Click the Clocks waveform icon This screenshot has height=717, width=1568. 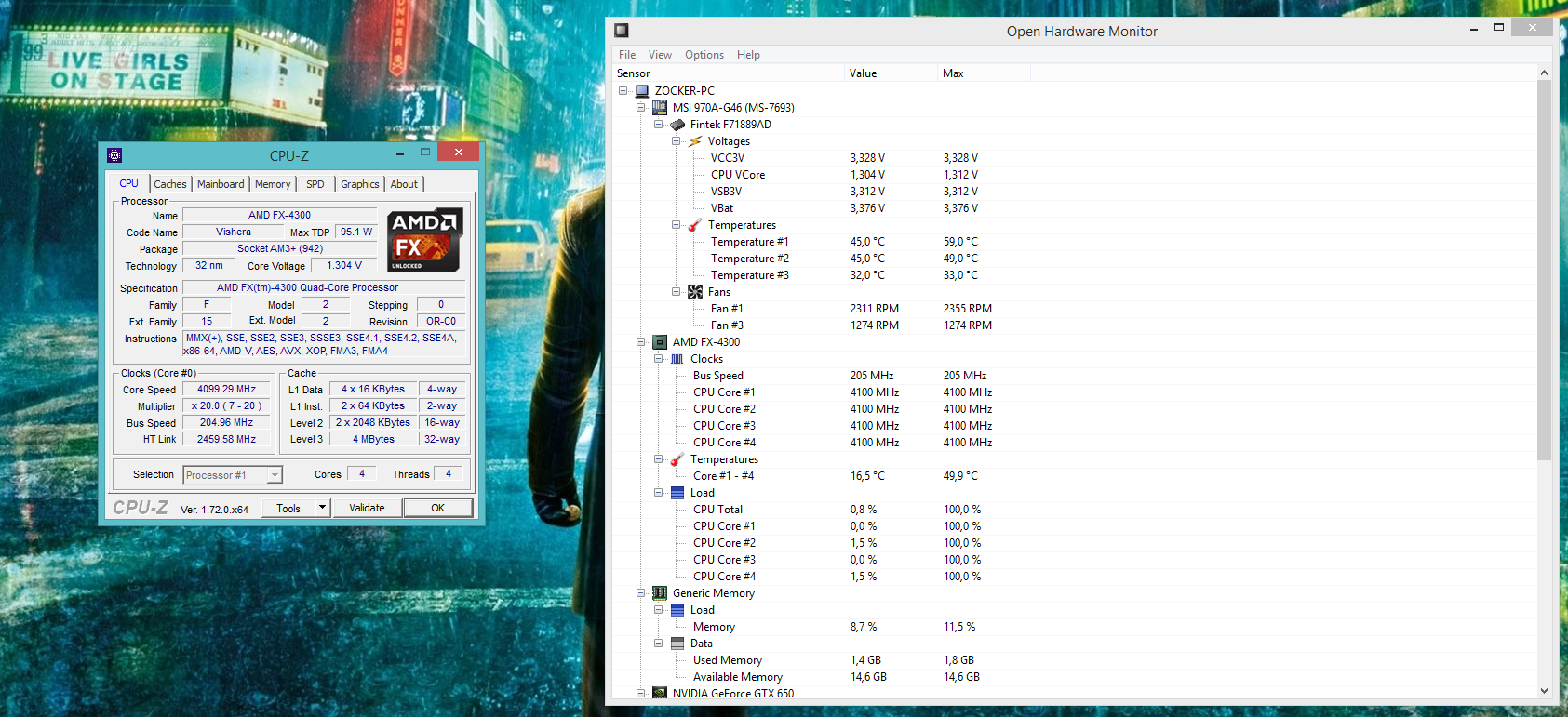(677, 359)
